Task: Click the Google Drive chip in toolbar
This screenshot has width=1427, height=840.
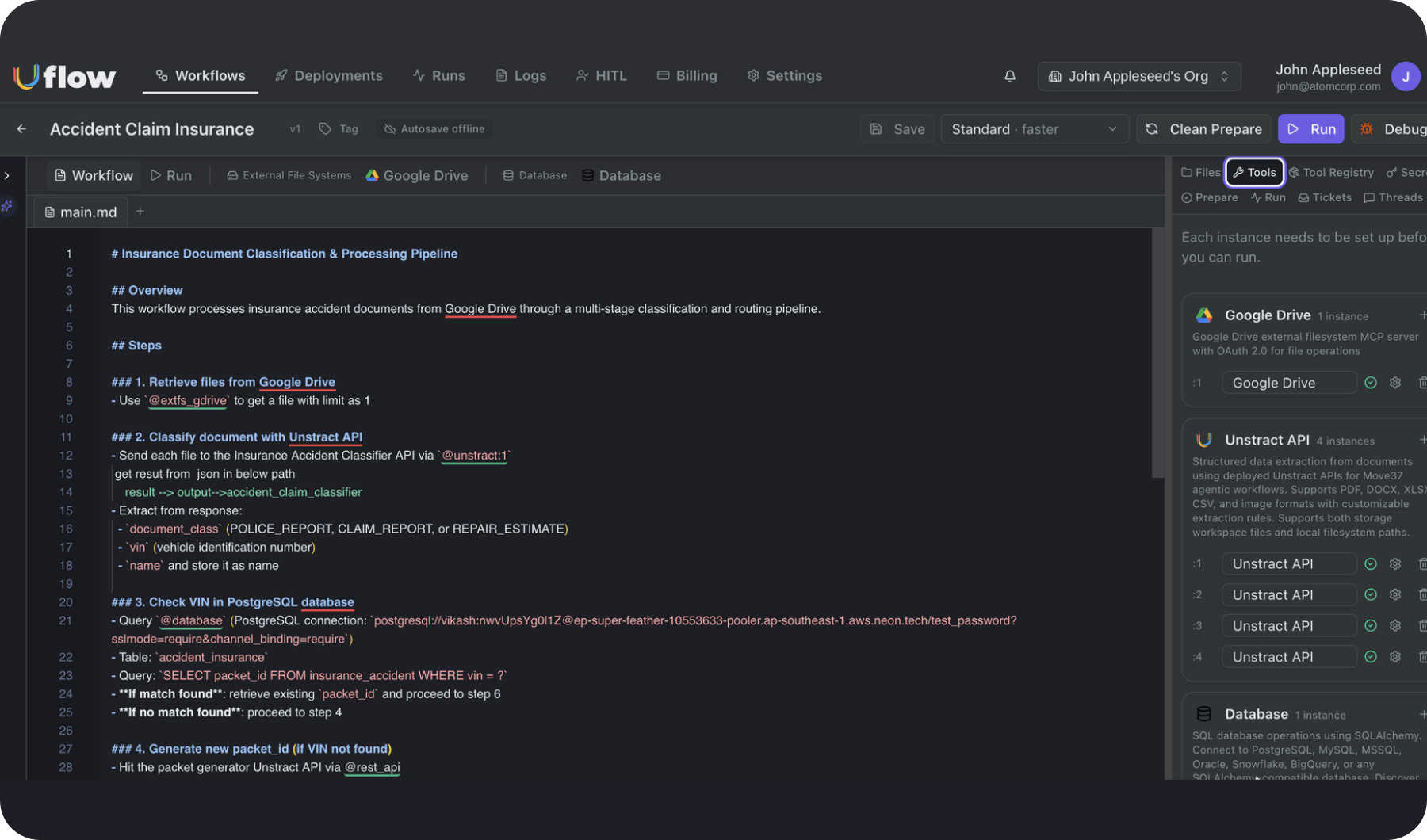Action: pyautogui.click(x=417, y=175)
